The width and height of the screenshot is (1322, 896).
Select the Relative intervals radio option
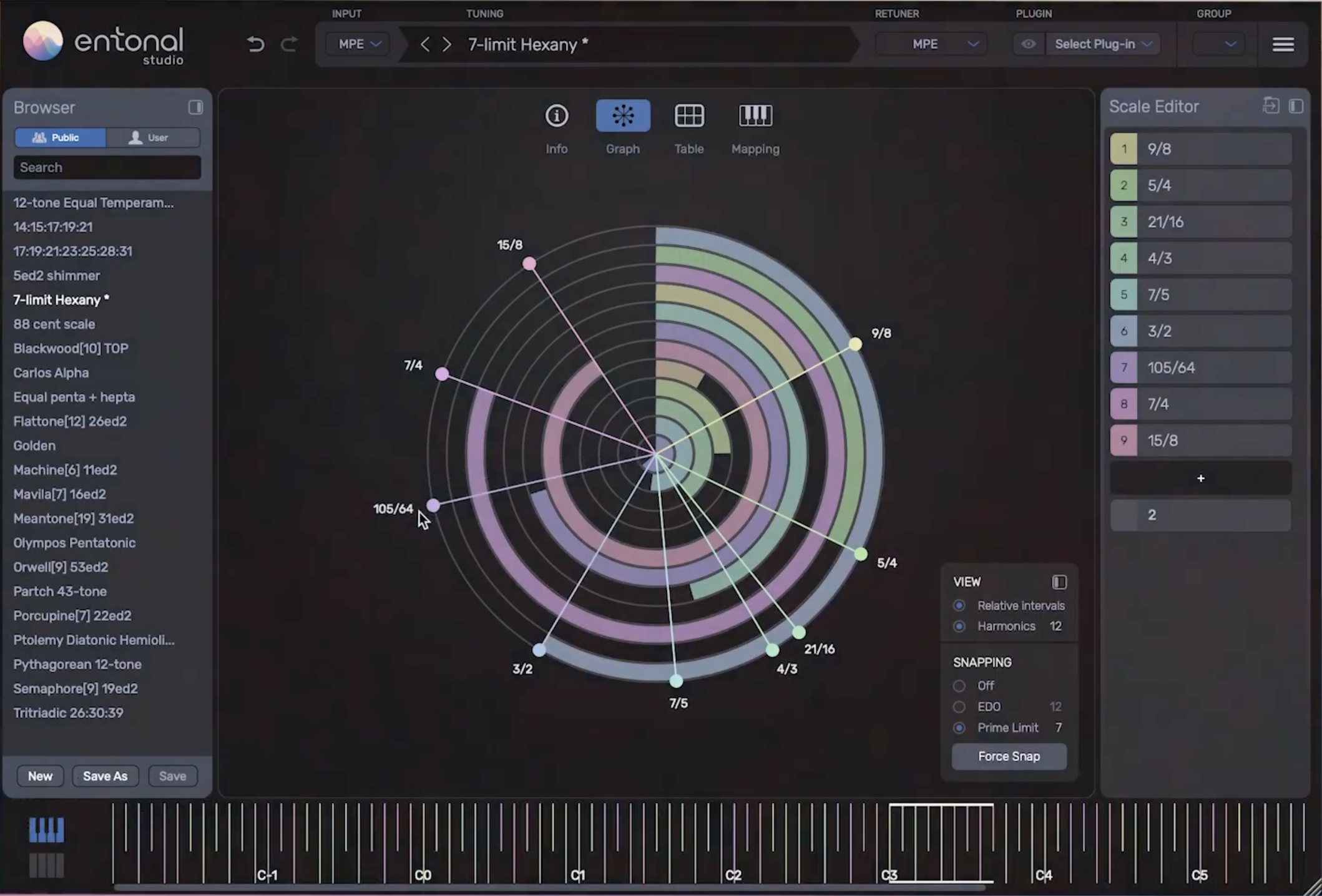tap(959, 605)
